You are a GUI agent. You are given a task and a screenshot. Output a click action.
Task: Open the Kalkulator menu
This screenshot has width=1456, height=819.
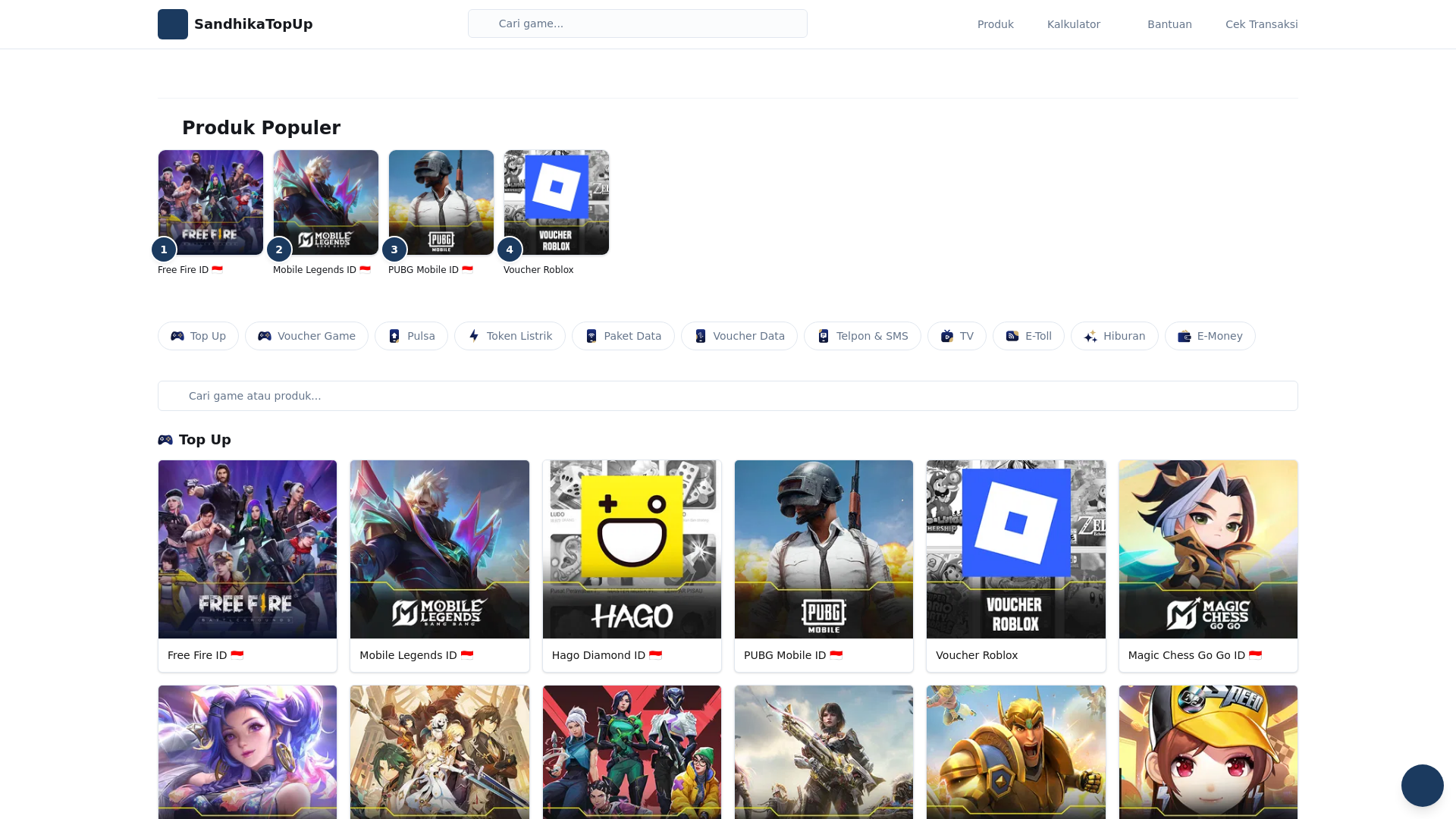[x=1073, y=24]
